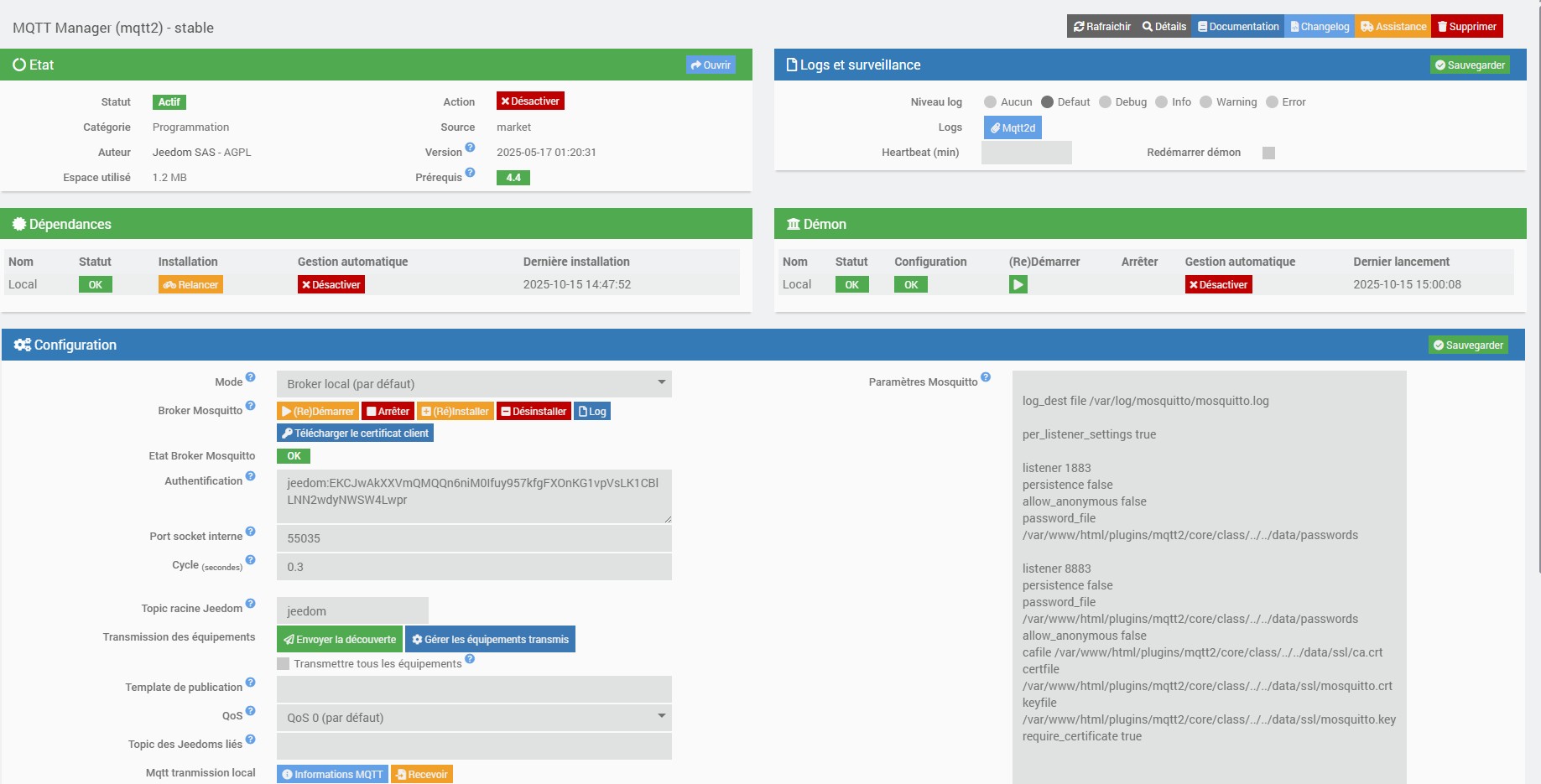
Task: Select Warning log level
Action: point(1205,102)
